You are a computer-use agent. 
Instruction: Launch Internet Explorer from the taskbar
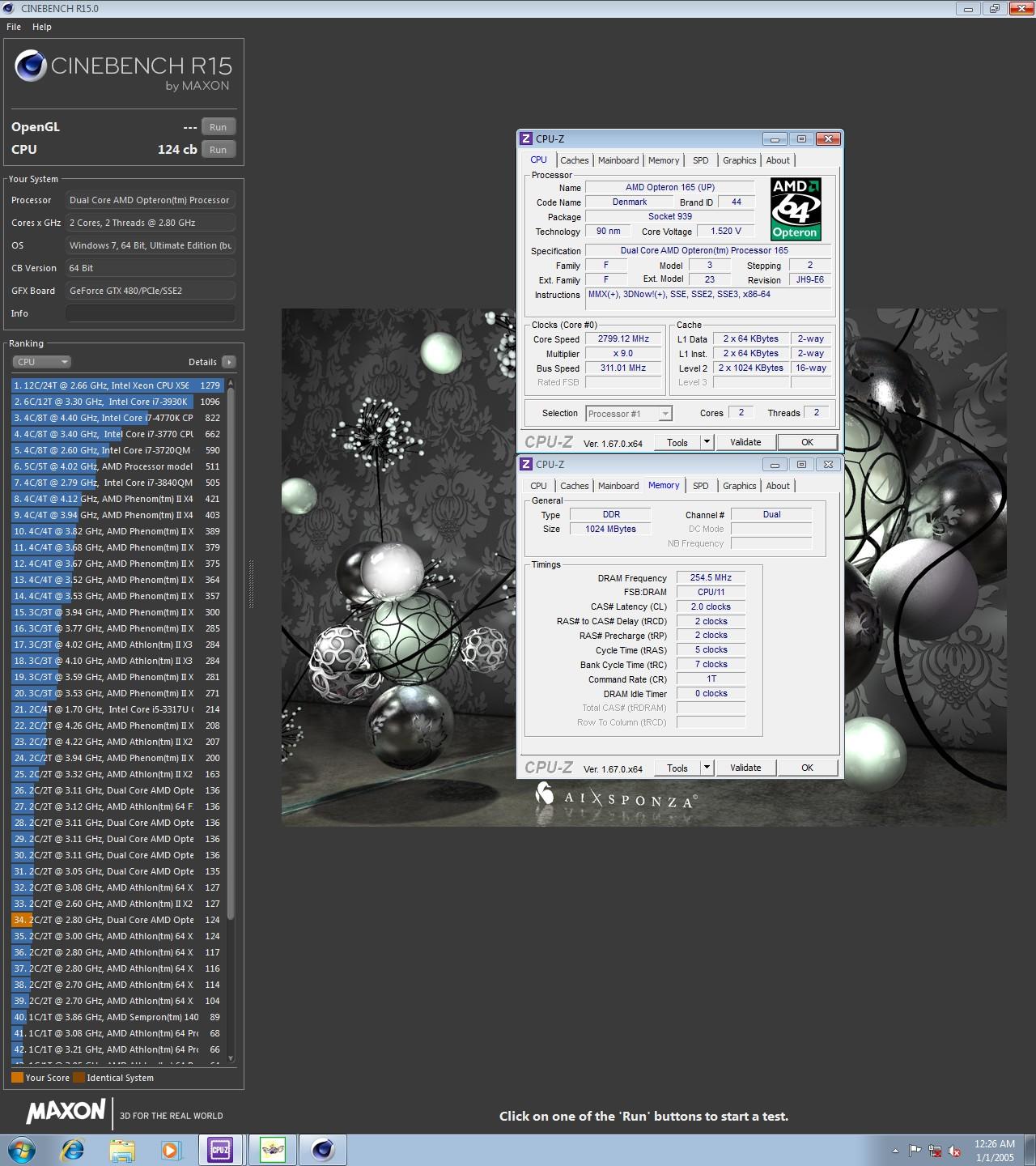pyautogui.click(x=73, y=1150)
